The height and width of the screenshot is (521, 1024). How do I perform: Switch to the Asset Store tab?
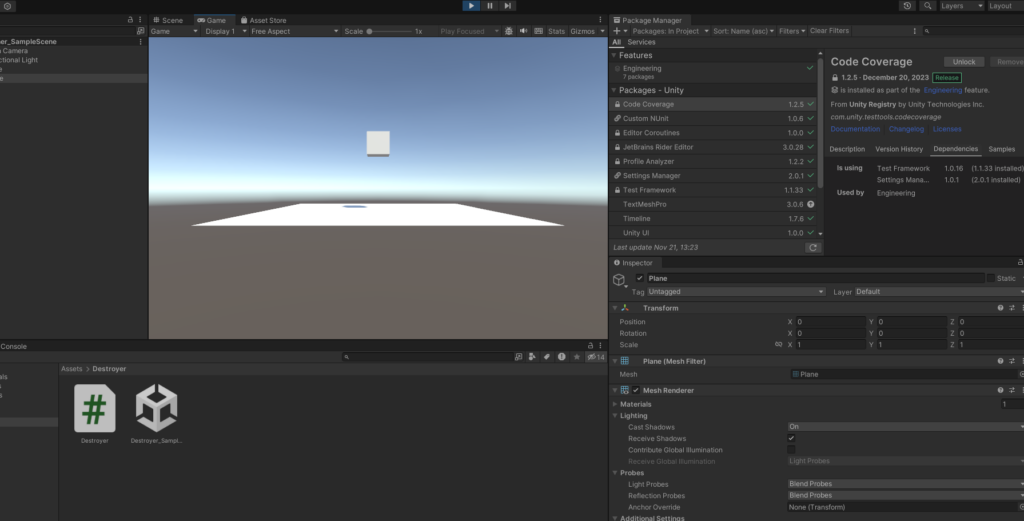(x=263, y=20)
